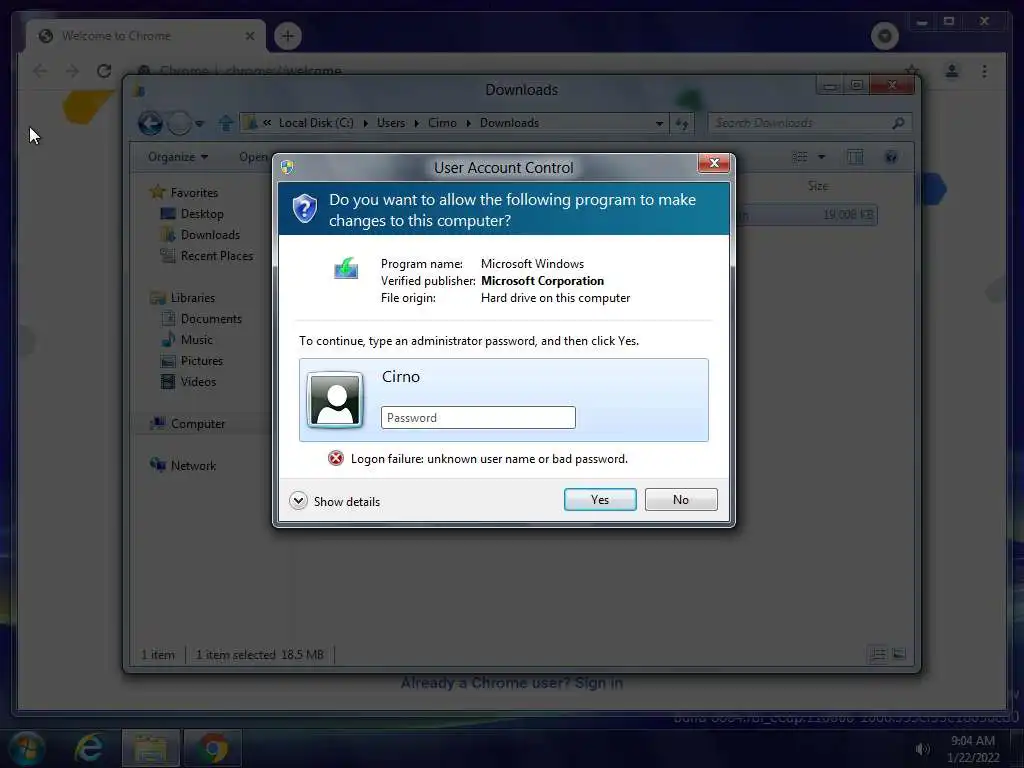Select Cirno in address bar path
The image size is (1024, 768).
tap(442, 123)
